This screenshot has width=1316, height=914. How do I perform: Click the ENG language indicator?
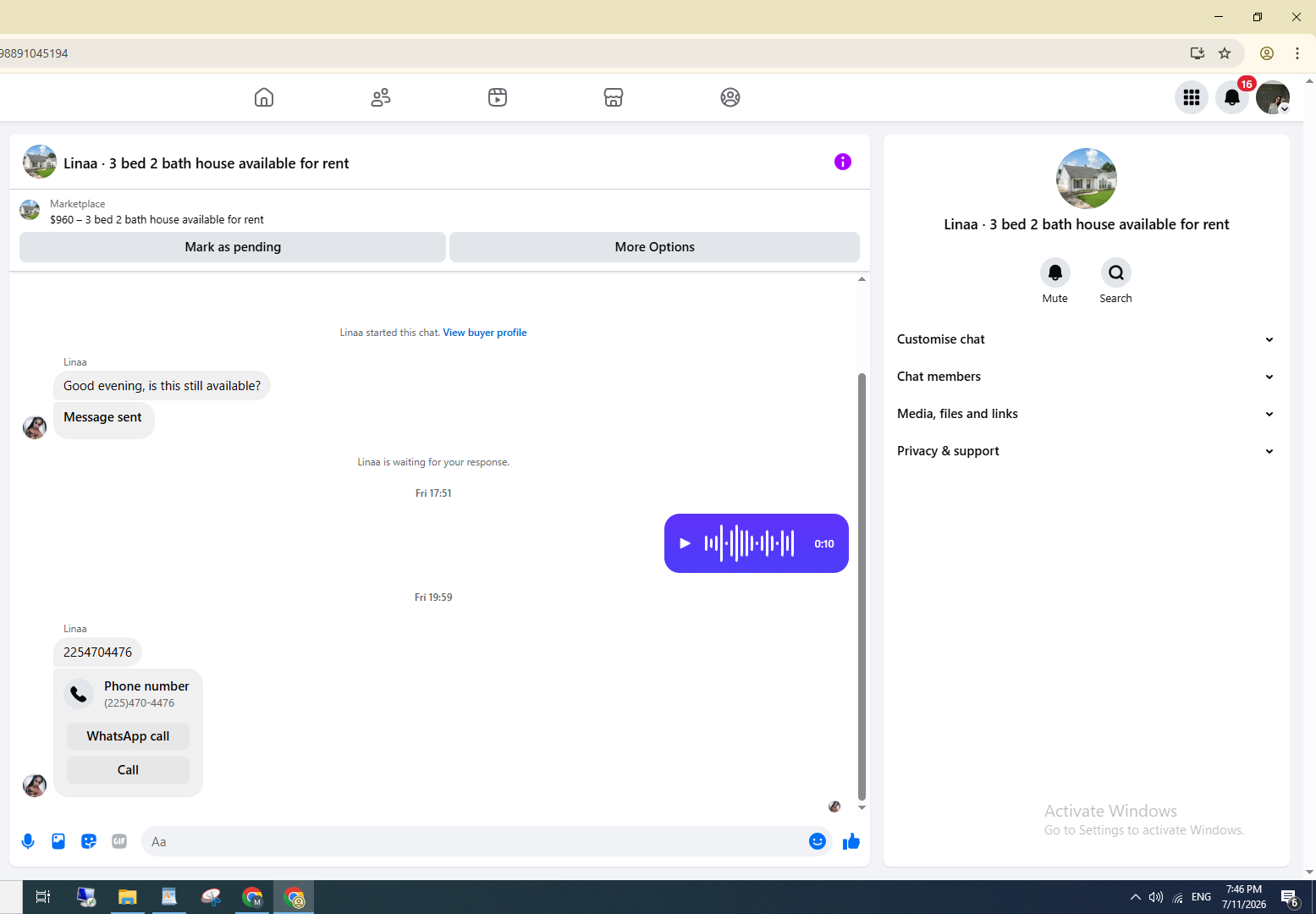point(1201,897)
